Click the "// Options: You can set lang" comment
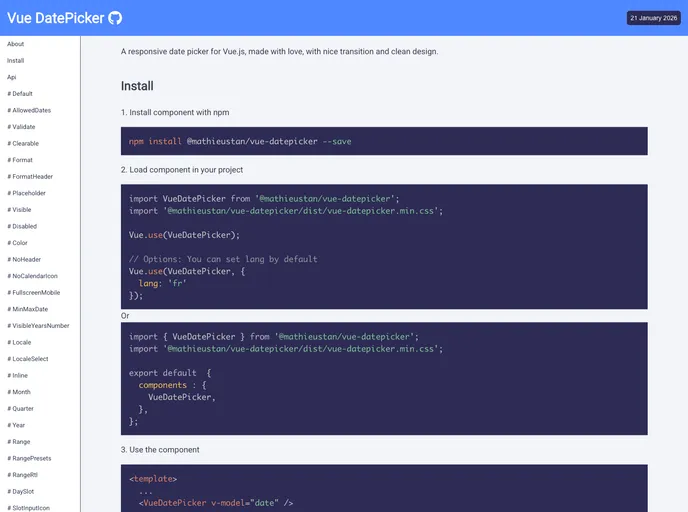688x512 pixels. click(x=223, y=259)
